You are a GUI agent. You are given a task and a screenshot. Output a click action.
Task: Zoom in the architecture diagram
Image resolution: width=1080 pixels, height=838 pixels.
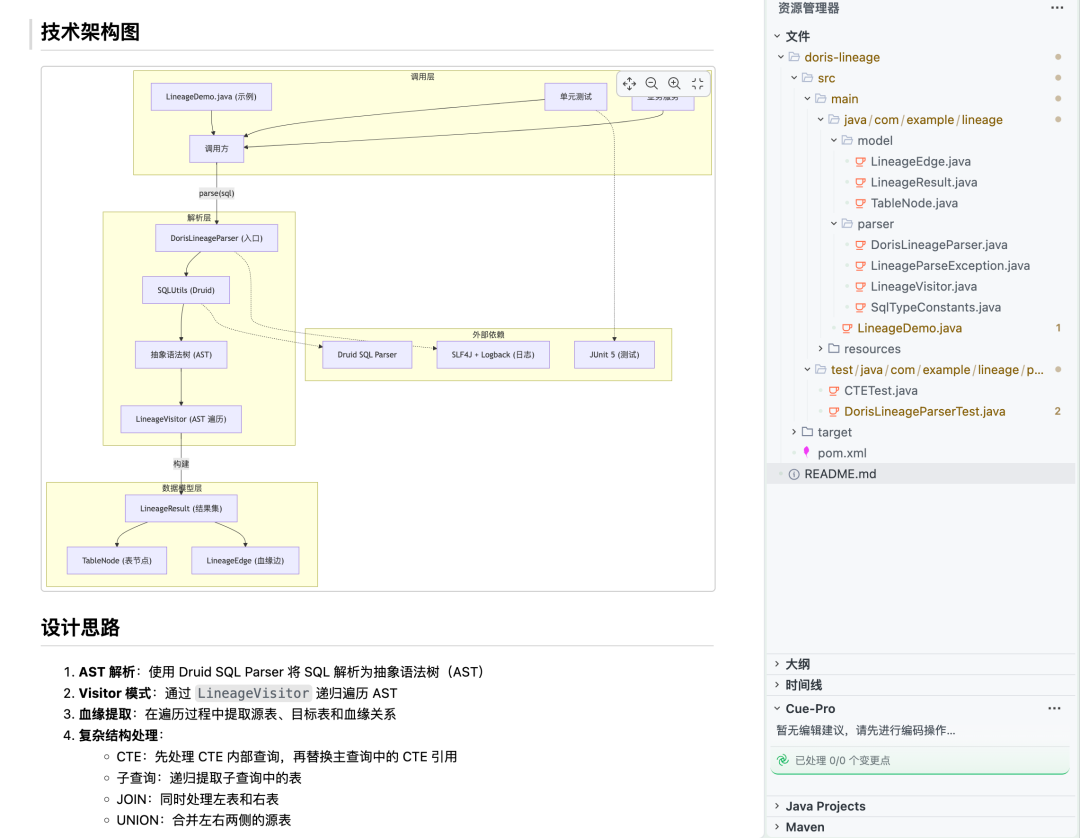[x=674, y=84]
